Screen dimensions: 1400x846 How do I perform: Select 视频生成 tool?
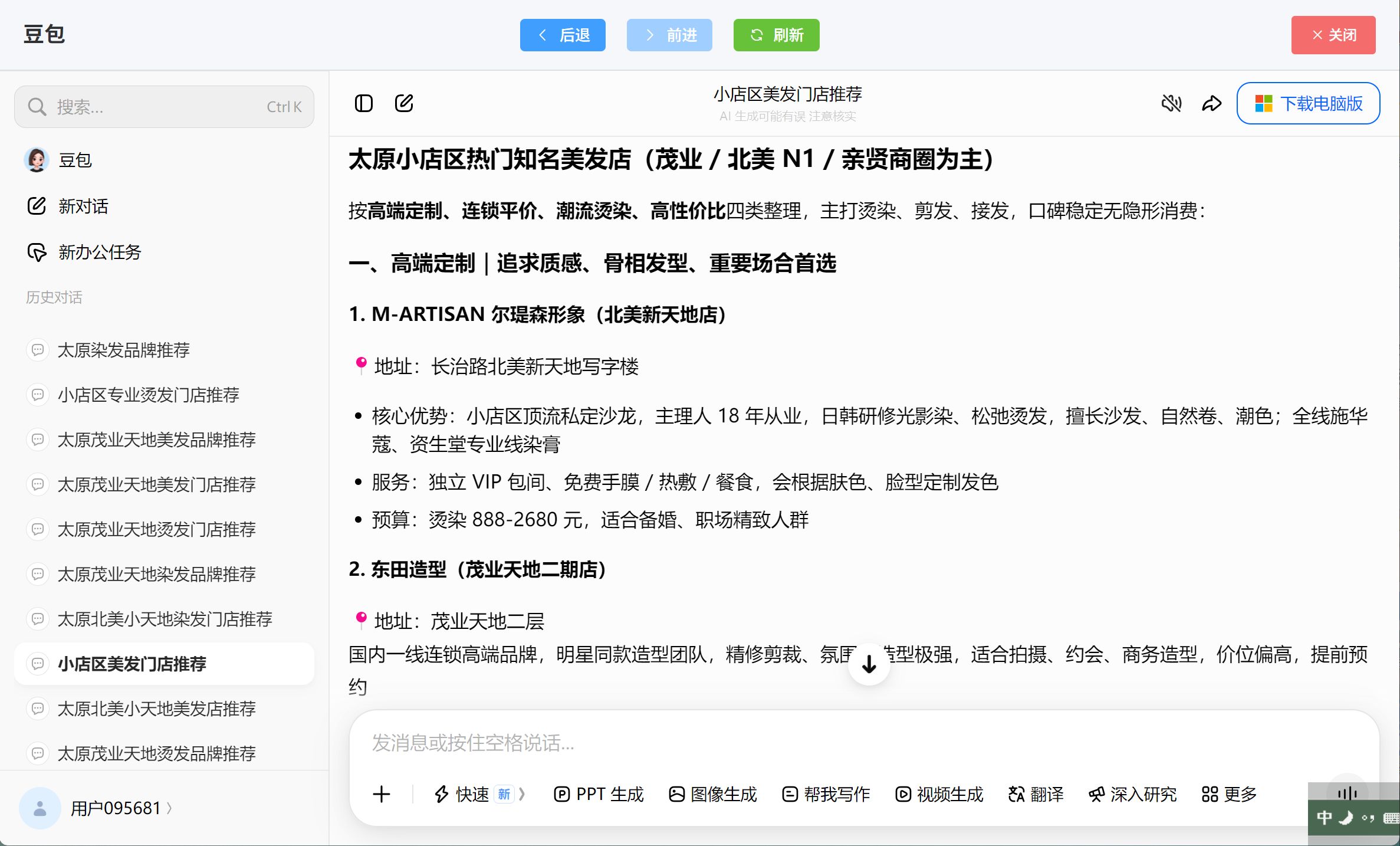click(939, 794)
